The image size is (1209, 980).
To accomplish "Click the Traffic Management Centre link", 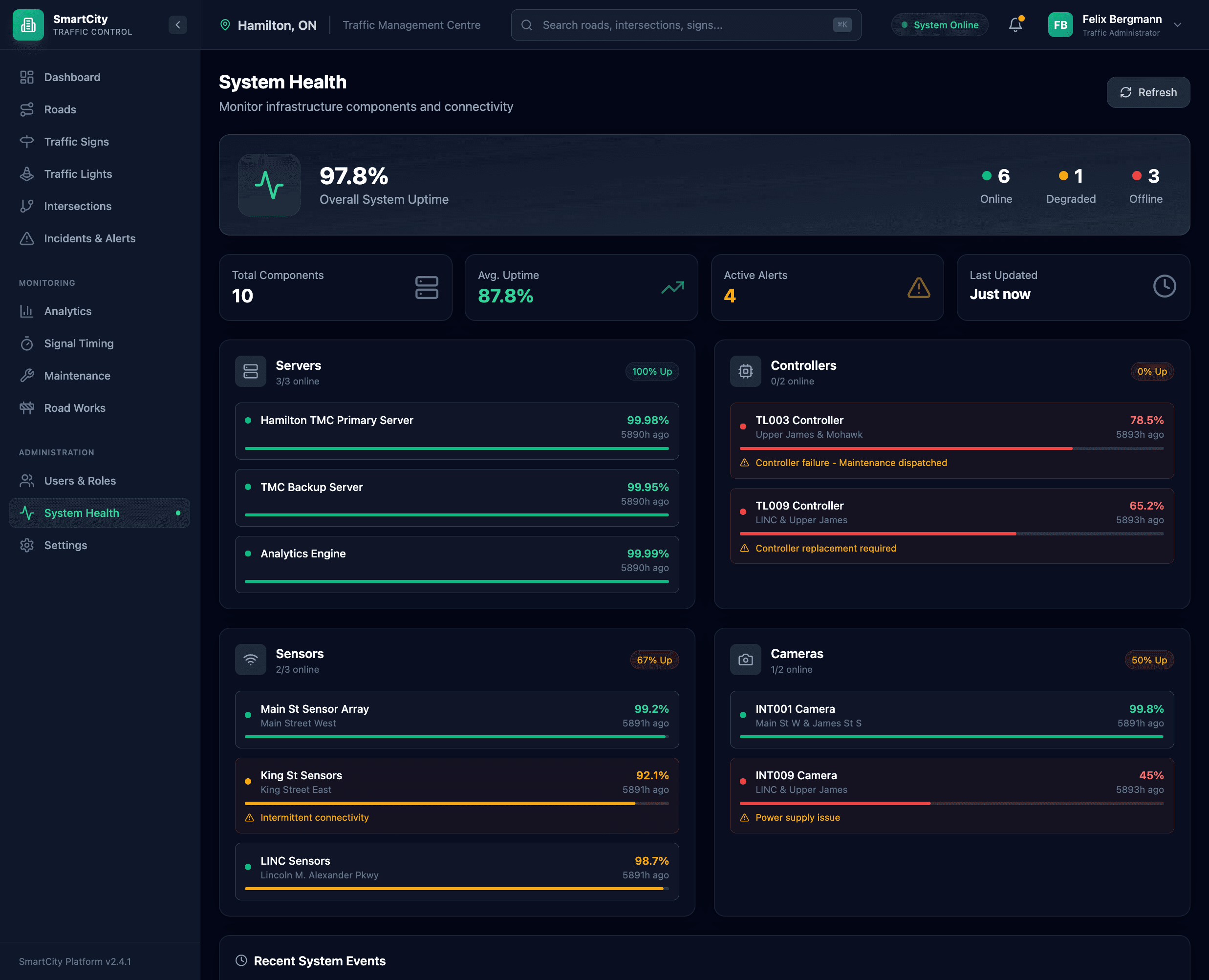I will click(411, 25).
